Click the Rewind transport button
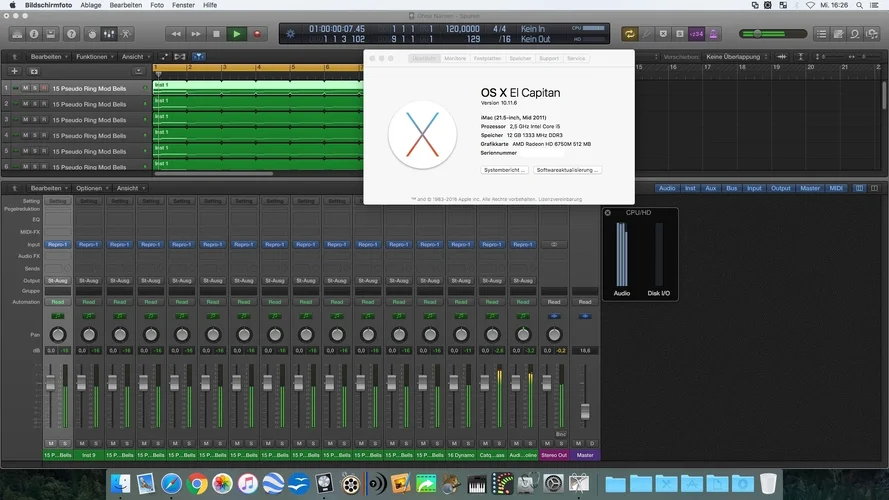The width and height of the screenshot is (889, 500). pos(177,33)
